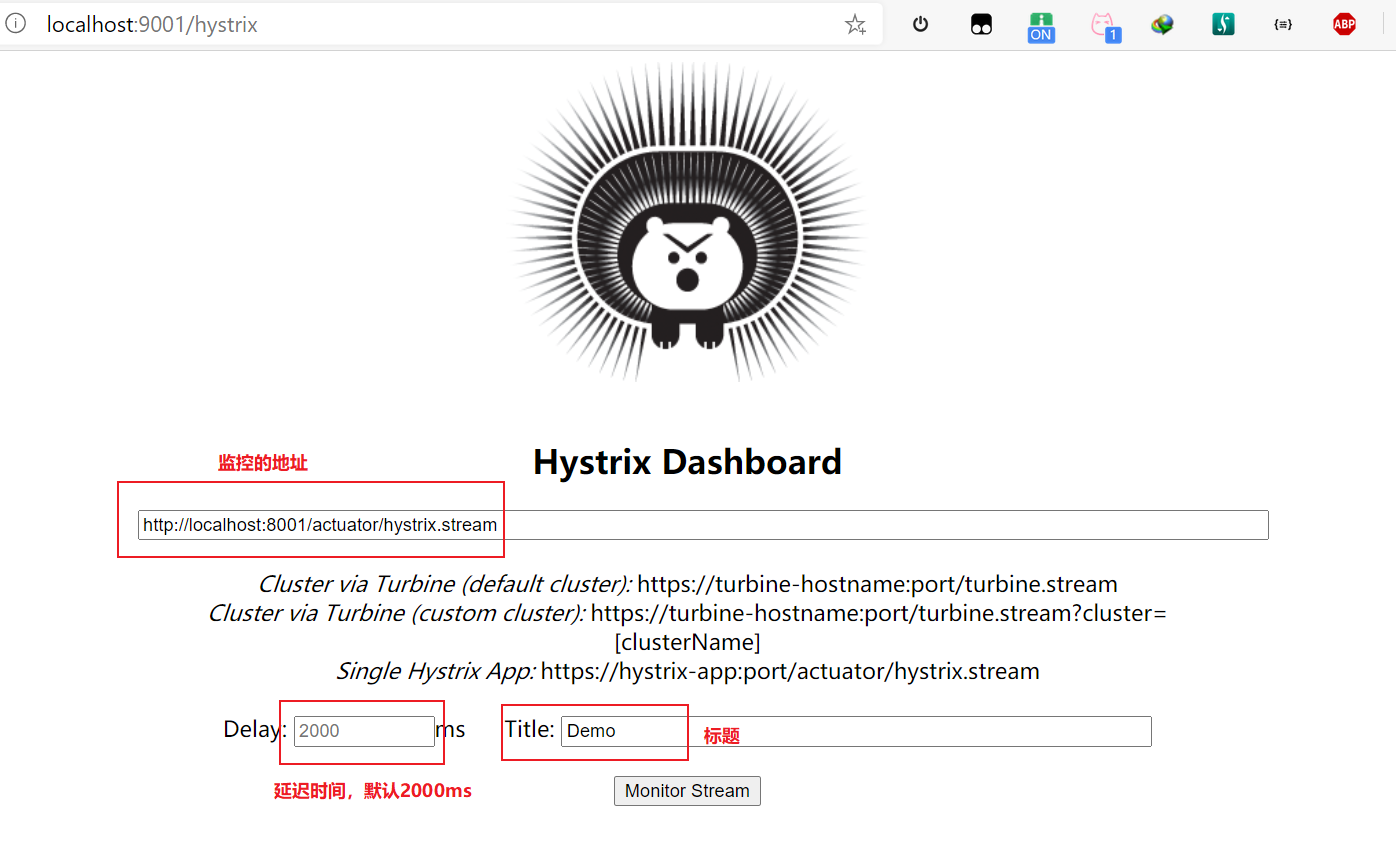Click the 'Cluster via Turbine (default cluster):' text
The image size is (1396, 848).
[x=445, y=584]
